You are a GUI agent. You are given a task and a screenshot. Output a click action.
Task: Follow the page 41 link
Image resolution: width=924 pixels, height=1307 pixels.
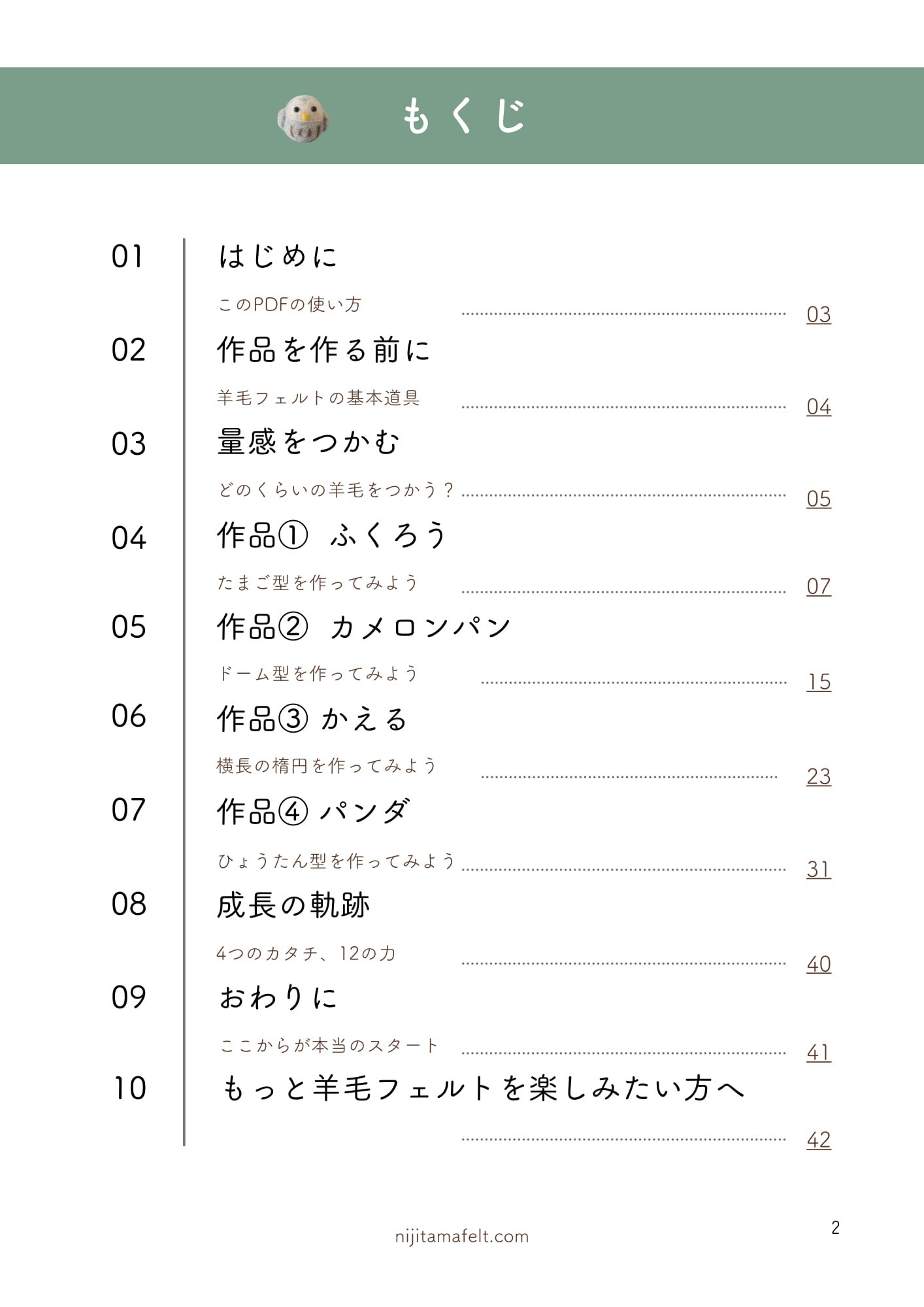818,1052
